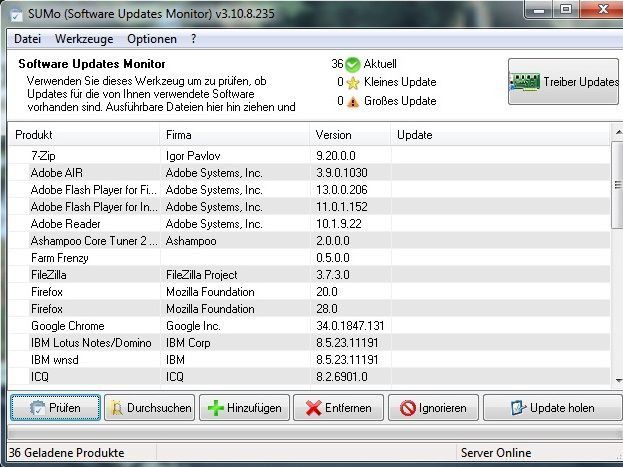
Task: Click the Großes Update label
Action: coord(400,101)
